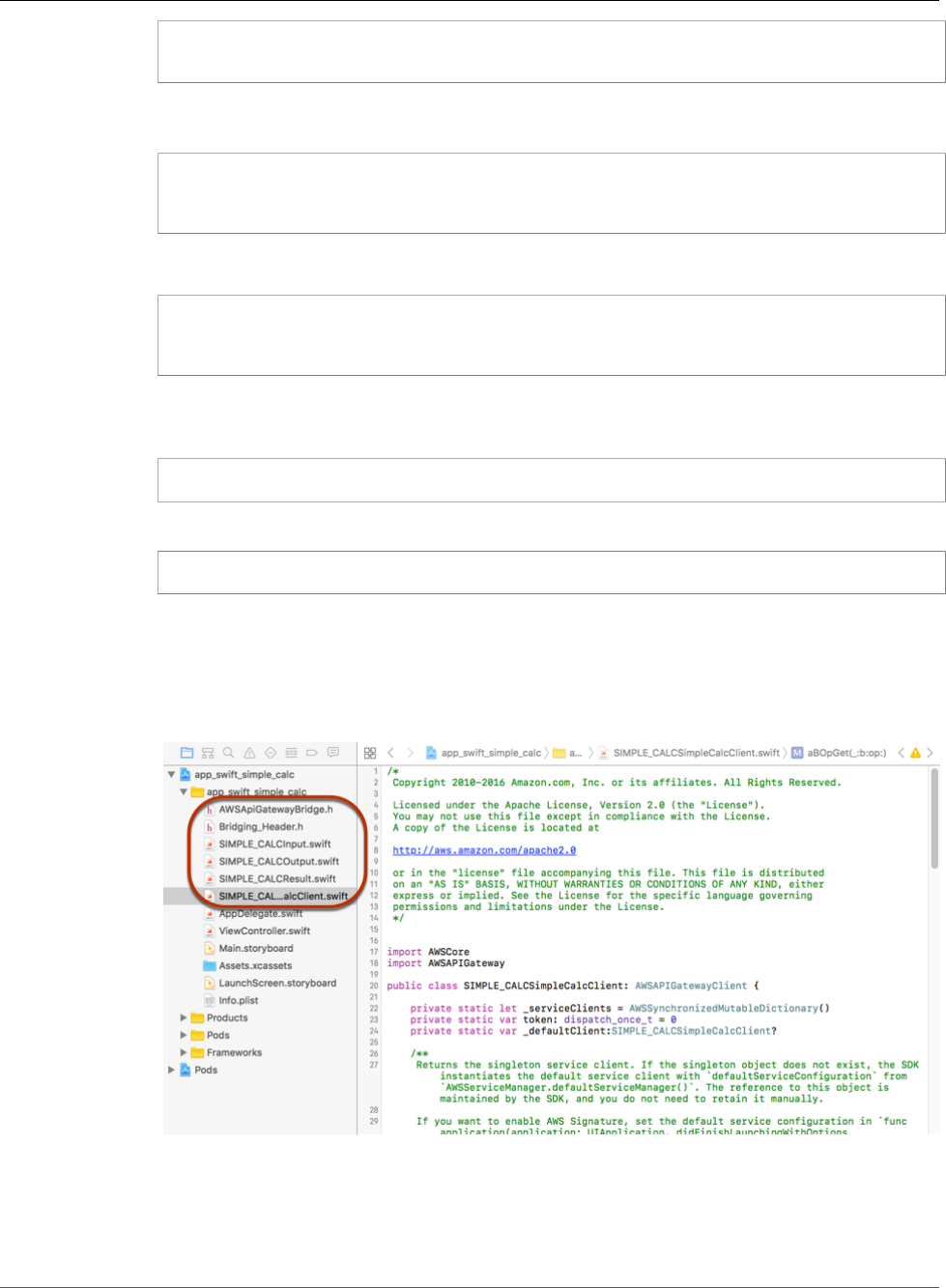Image resolution: width=946 pixels, height=1288 pixels.
Task: Open the aBOpGet(_:b:op:) method jump bar segment
Action: click(x=839, y=753)
